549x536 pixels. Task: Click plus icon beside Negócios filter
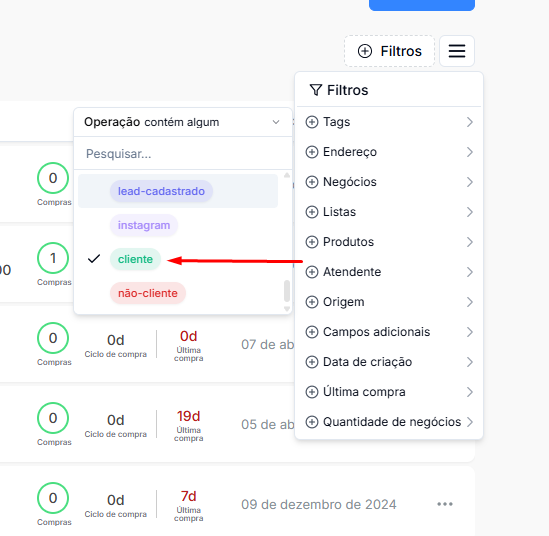tap(312, 182)
